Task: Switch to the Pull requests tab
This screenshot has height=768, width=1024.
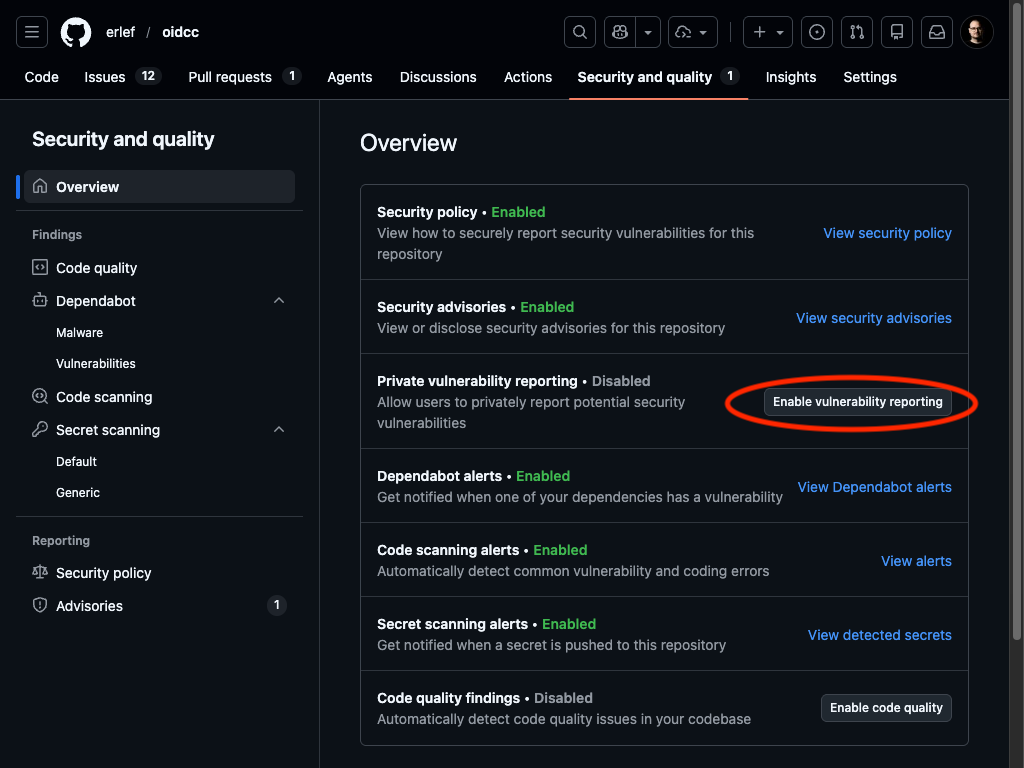Action: (244, 77)
